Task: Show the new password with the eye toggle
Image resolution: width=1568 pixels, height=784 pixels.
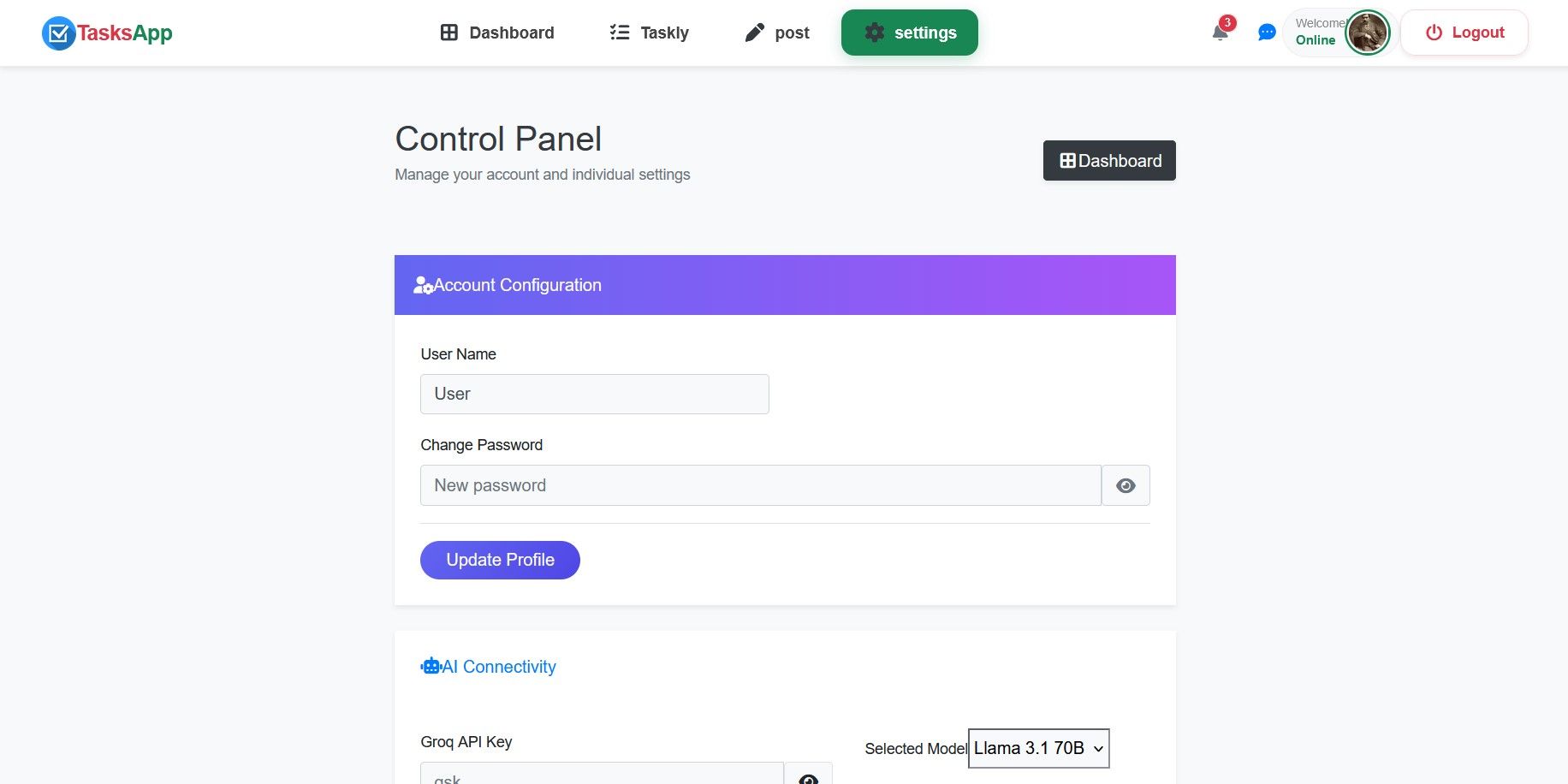Action: coord(1126,486)
